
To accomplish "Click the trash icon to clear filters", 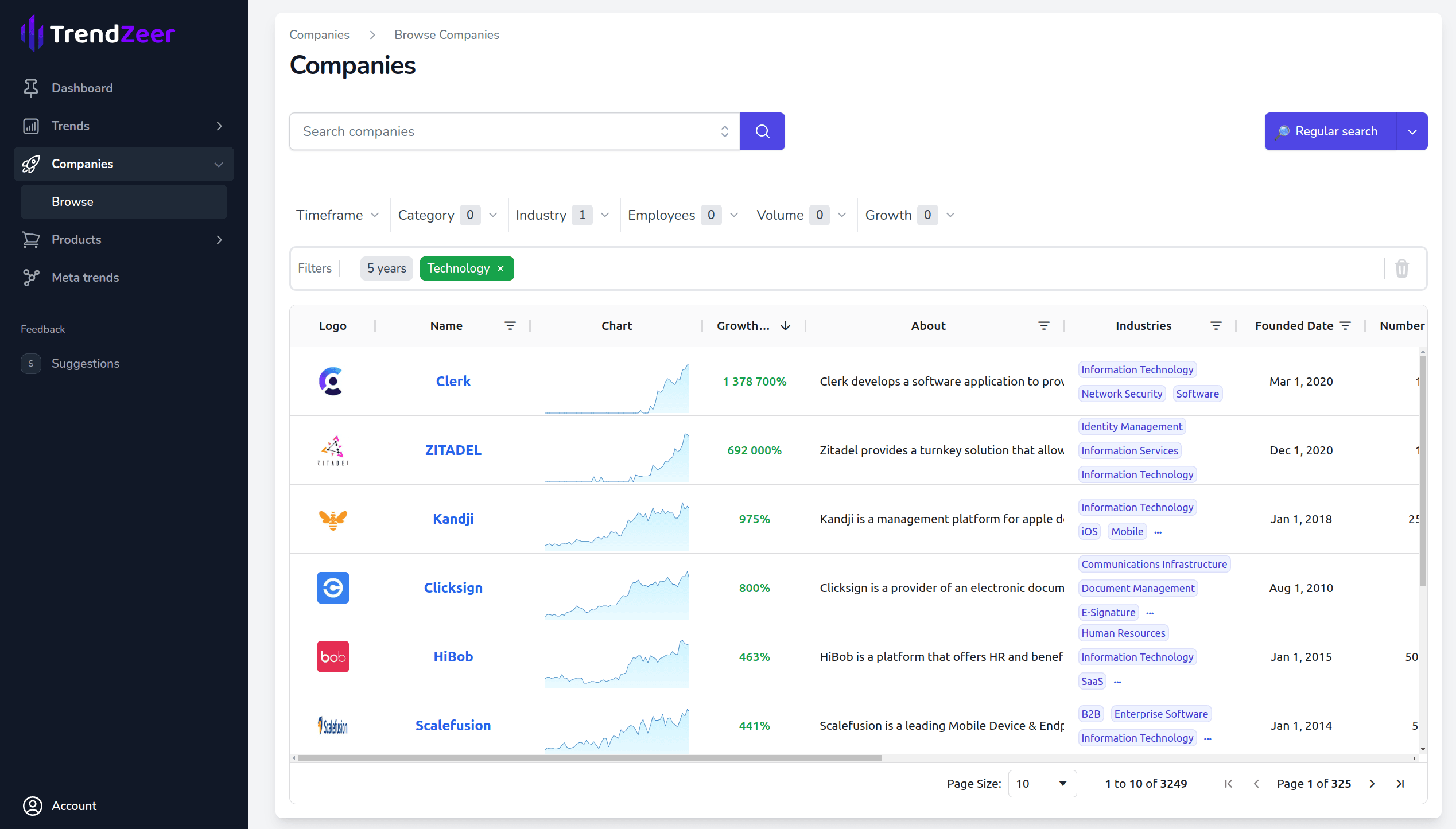I will click(x=1401, y=268).
